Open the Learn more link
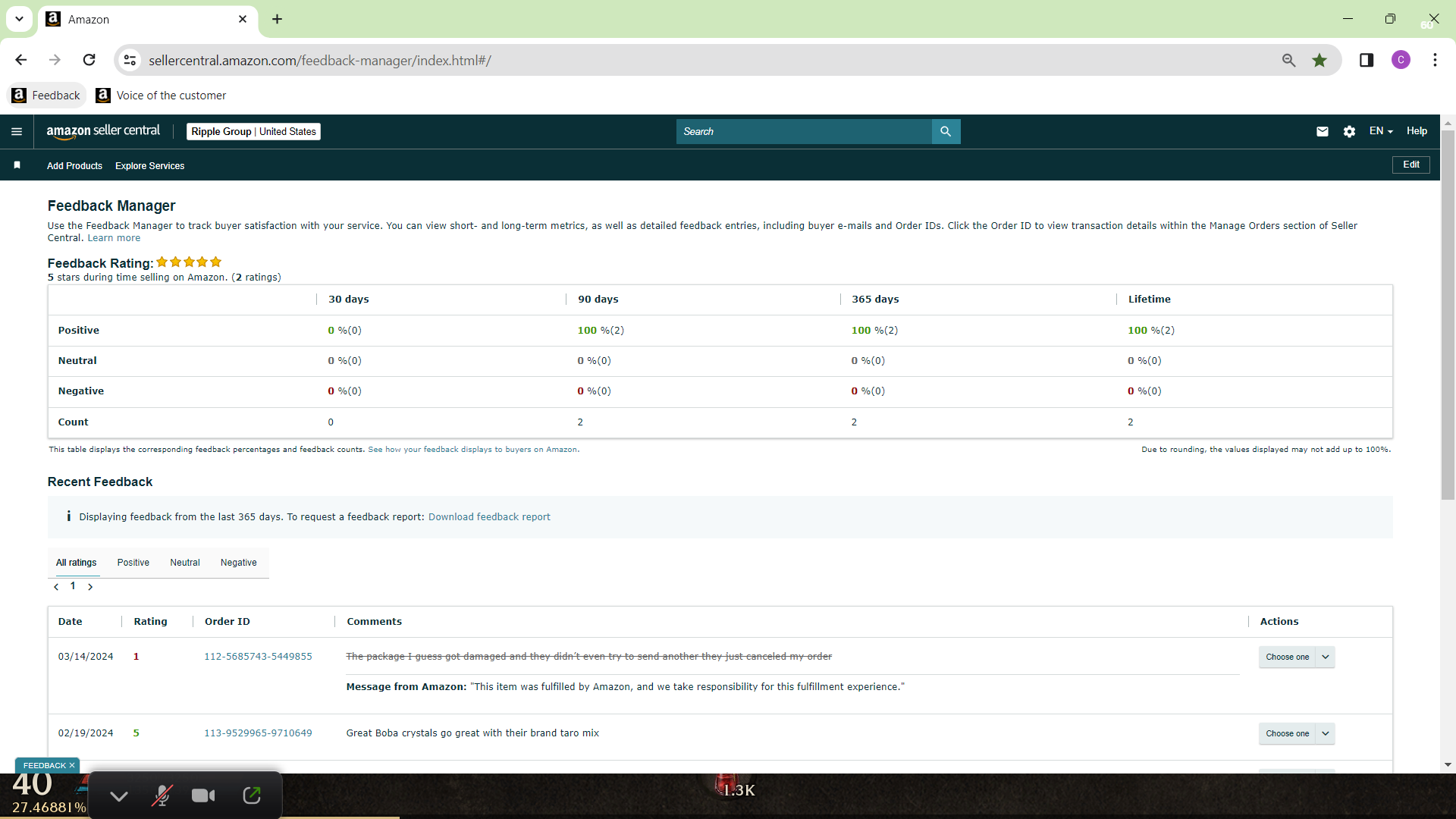The image size is (1456, 819). tap(114, 238)
